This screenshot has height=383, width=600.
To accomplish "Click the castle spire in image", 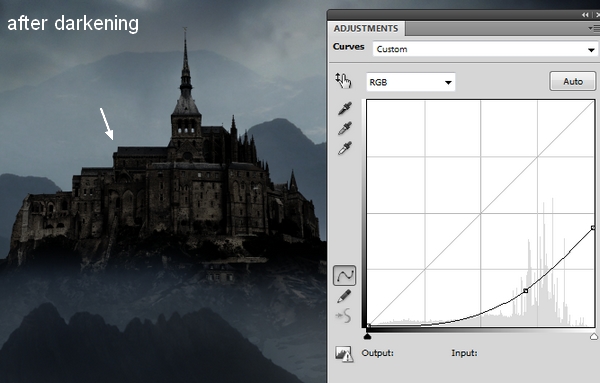I will [186, 65].
